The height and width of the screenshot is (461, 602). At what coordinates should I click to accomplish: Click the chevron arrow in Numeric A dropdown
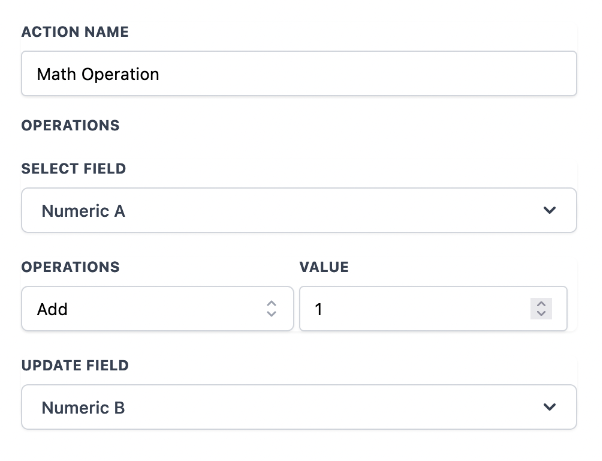tap(548, 211)
